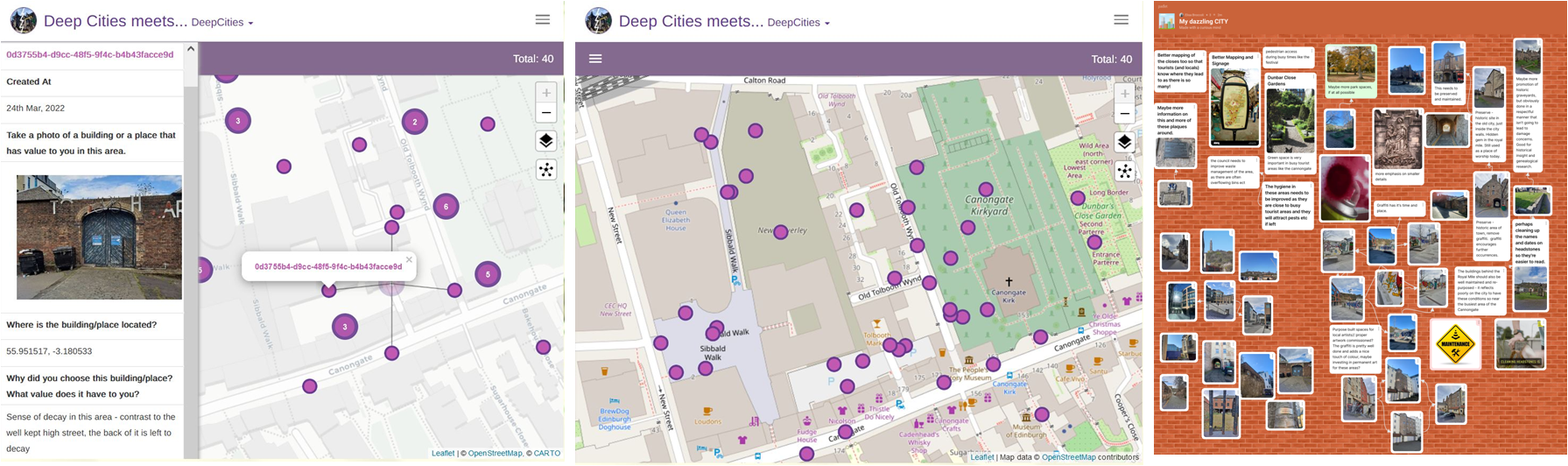Click Deep Cities logo in left window
1568x466 pixels.
[23, 20]
